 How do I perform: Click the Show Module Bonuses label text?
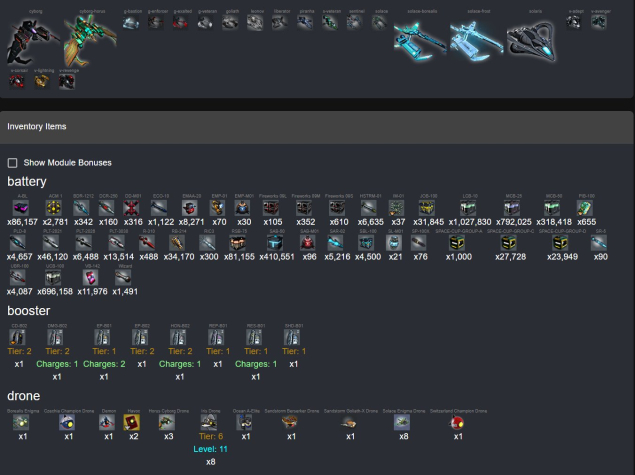coord(67,162)
